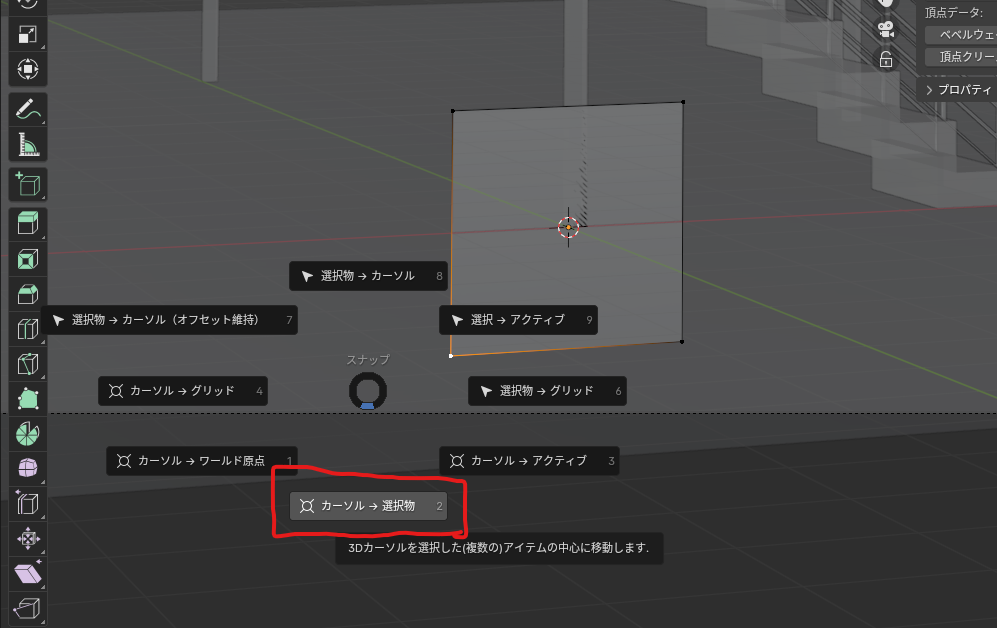Select the Transform tool in toolbar
This screenshot has width=997, height=628.
click(x=28, y=69)
